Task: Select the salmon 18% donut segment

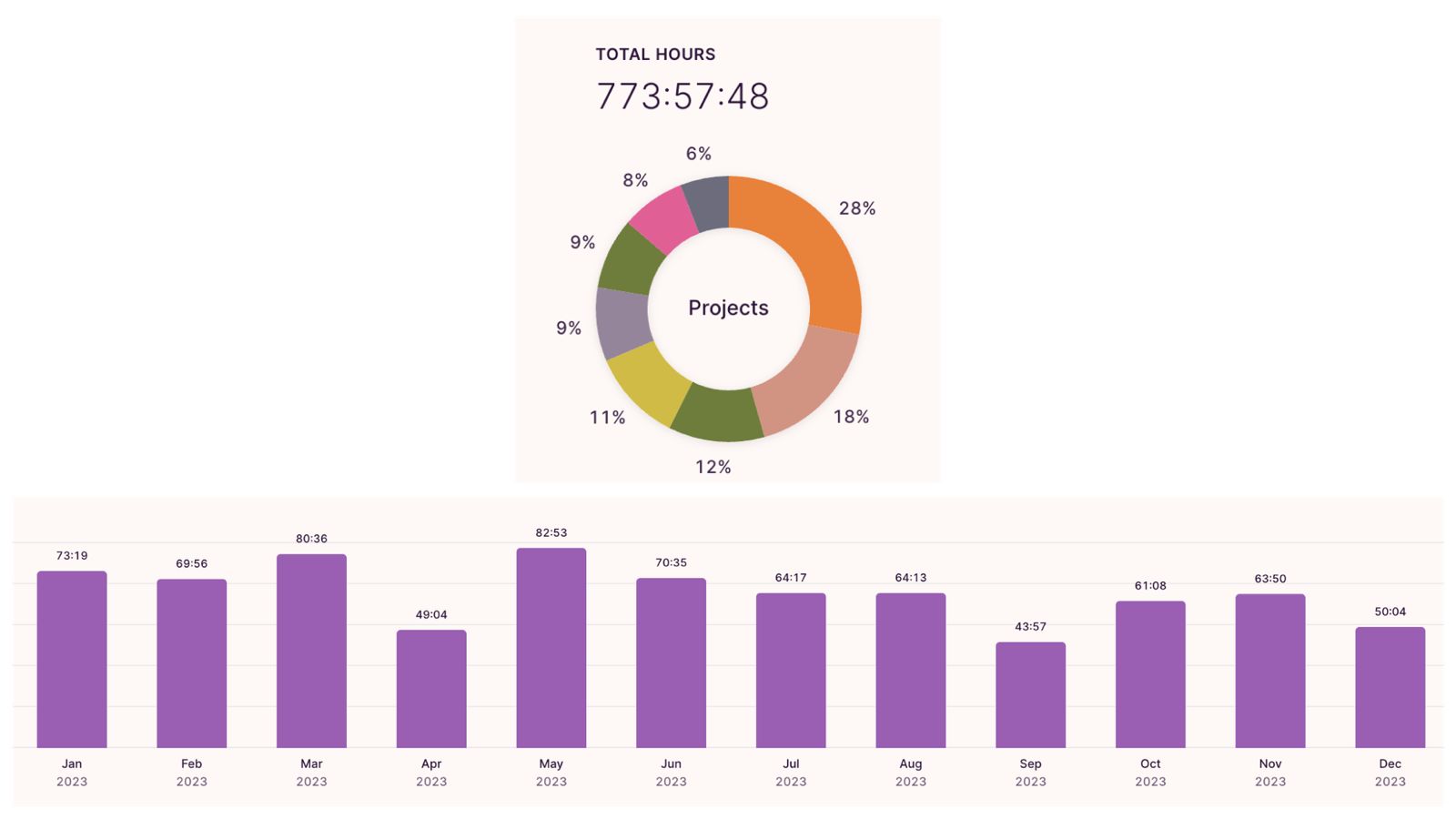Action: click(804, 379)
